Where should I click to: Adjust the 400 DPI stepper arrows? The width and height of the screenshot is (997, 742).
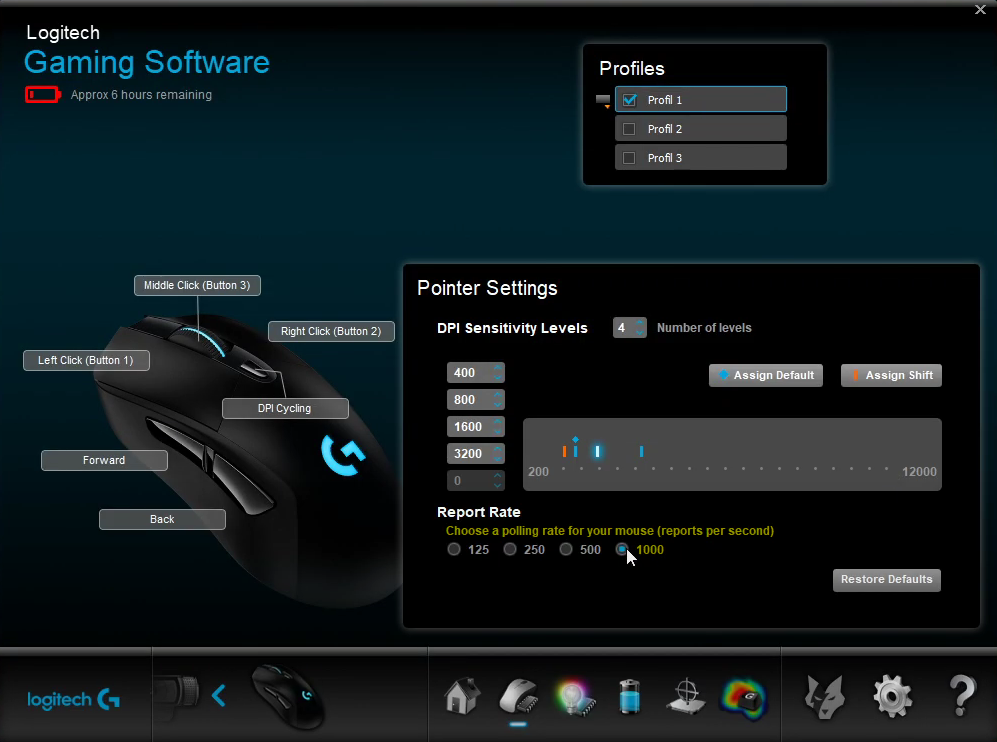coord(498,373)
